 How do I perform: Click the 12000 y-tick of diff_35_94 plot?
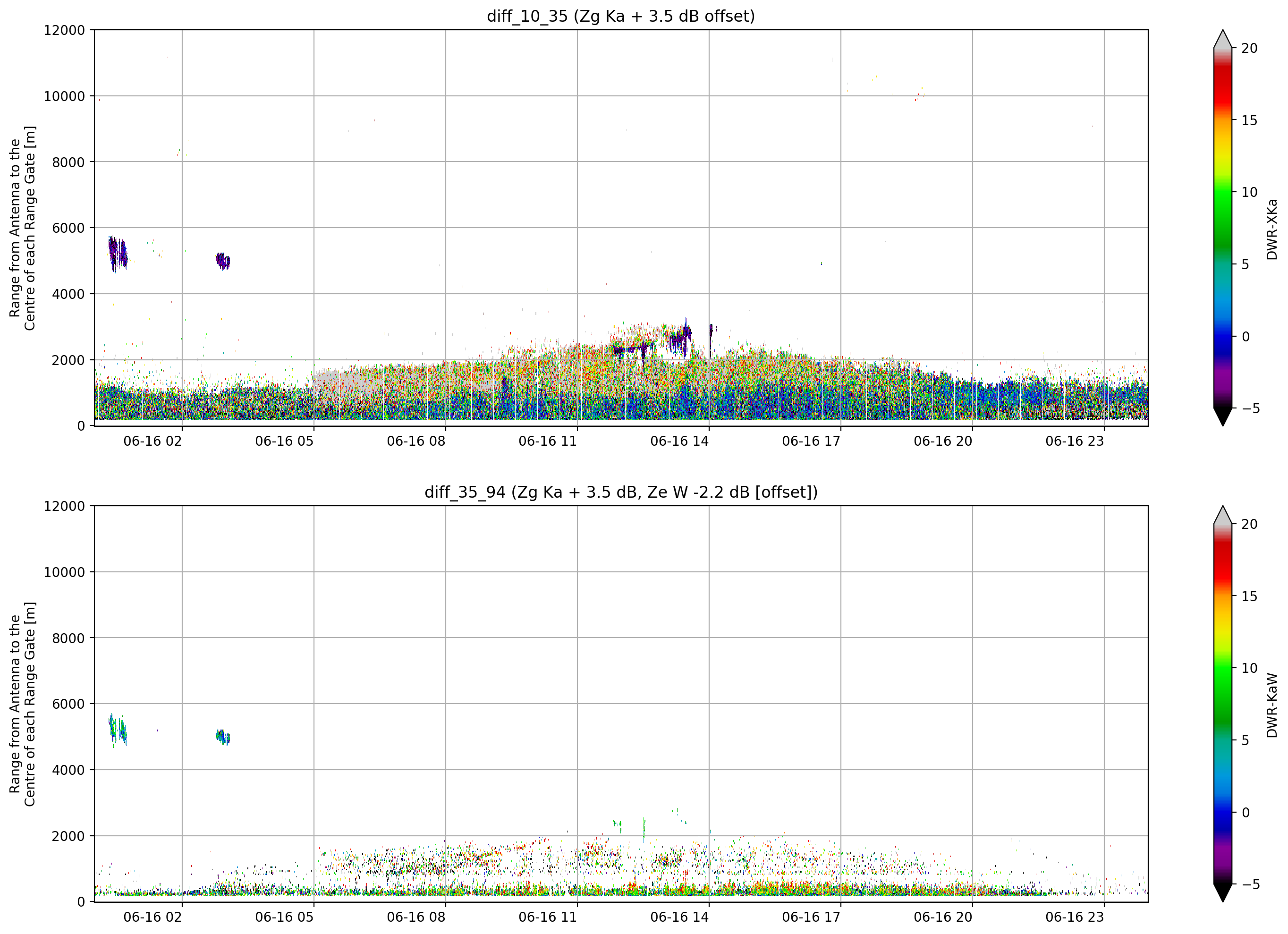pyautogui.click(x=64, y=506)
